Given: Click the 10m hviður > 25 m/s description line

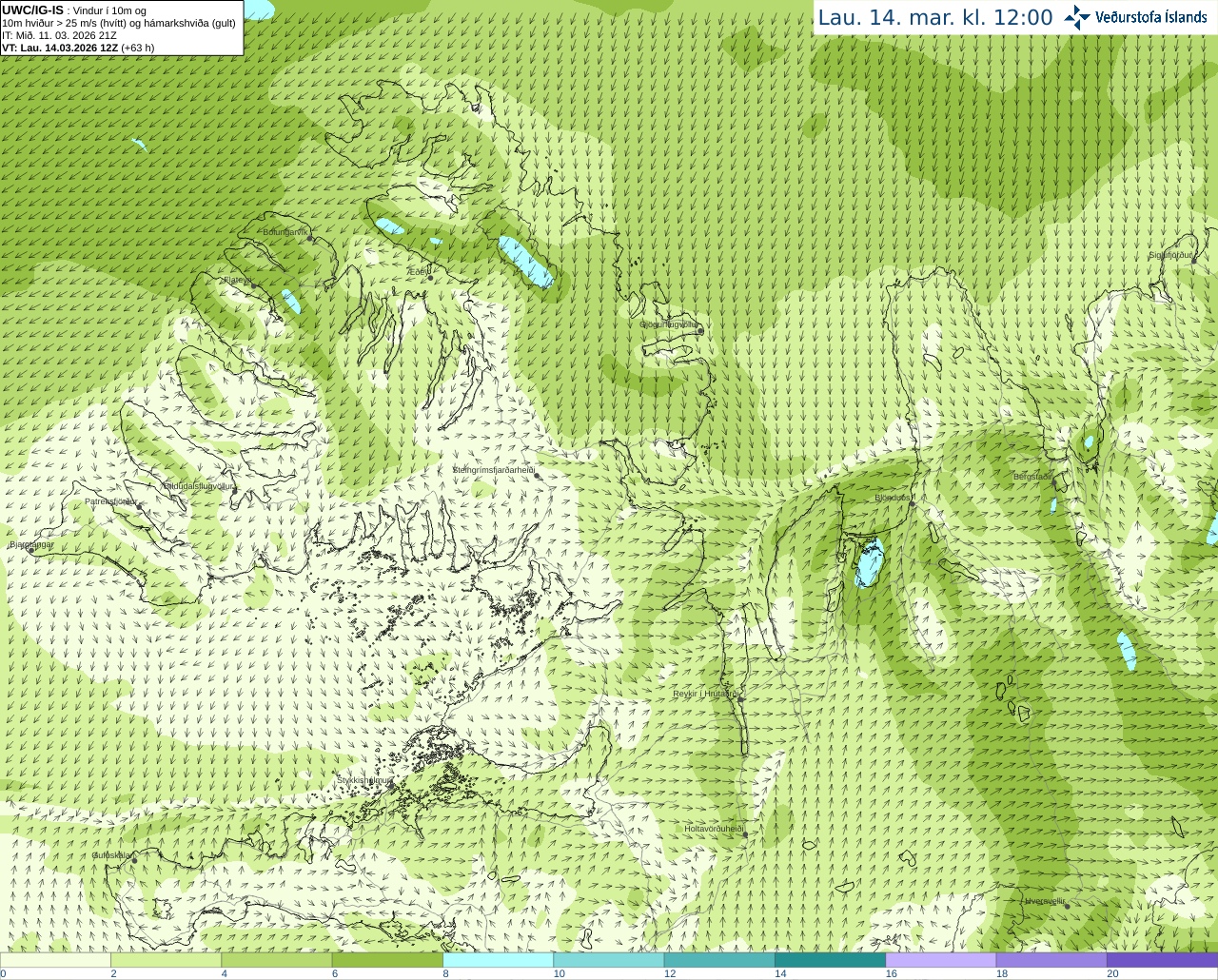Looking at the screenshot, I should [119, 23].
